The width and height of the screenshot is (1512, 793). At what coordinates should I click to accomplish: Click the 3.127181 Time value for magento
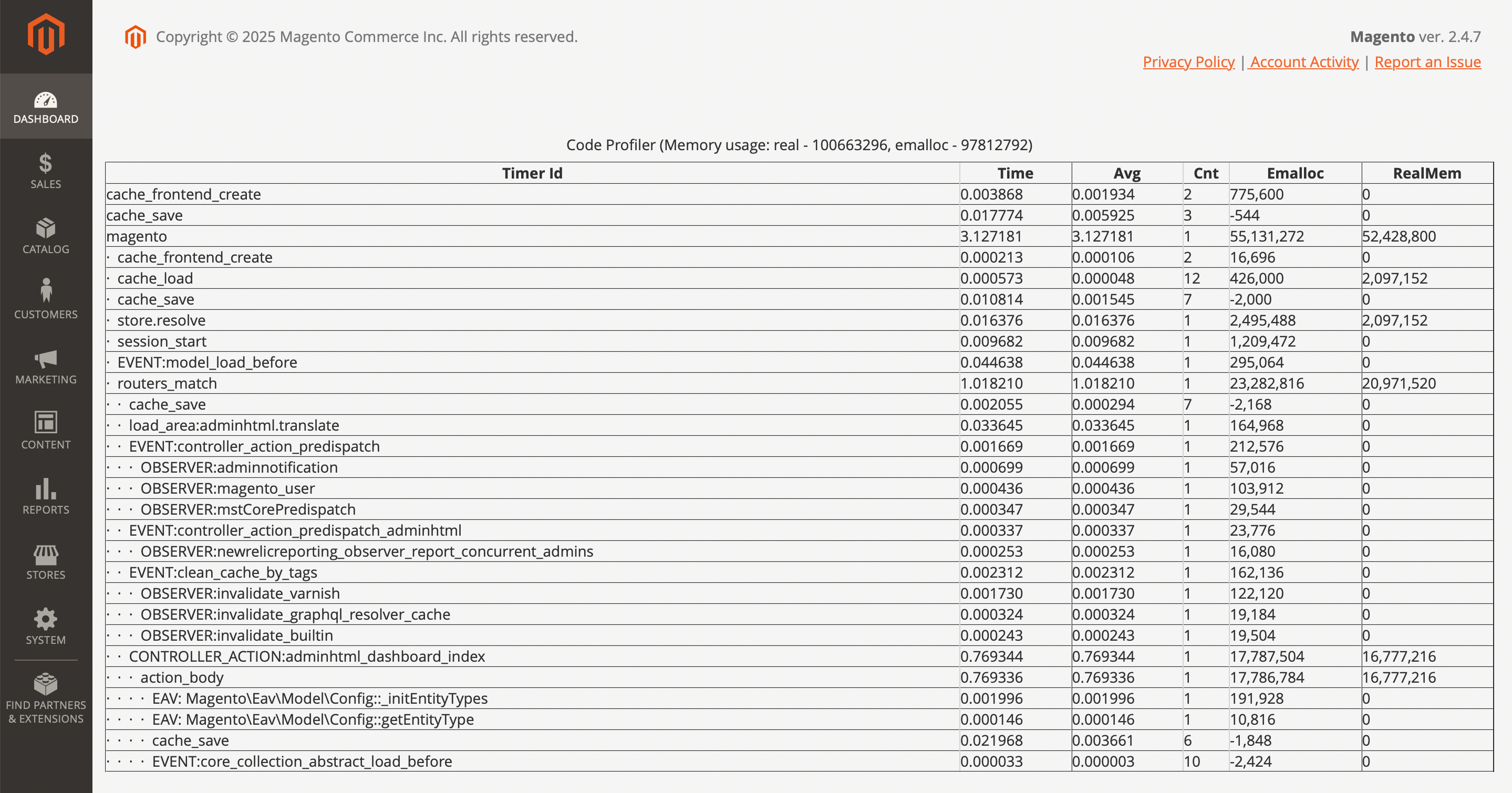click(991, 236)
